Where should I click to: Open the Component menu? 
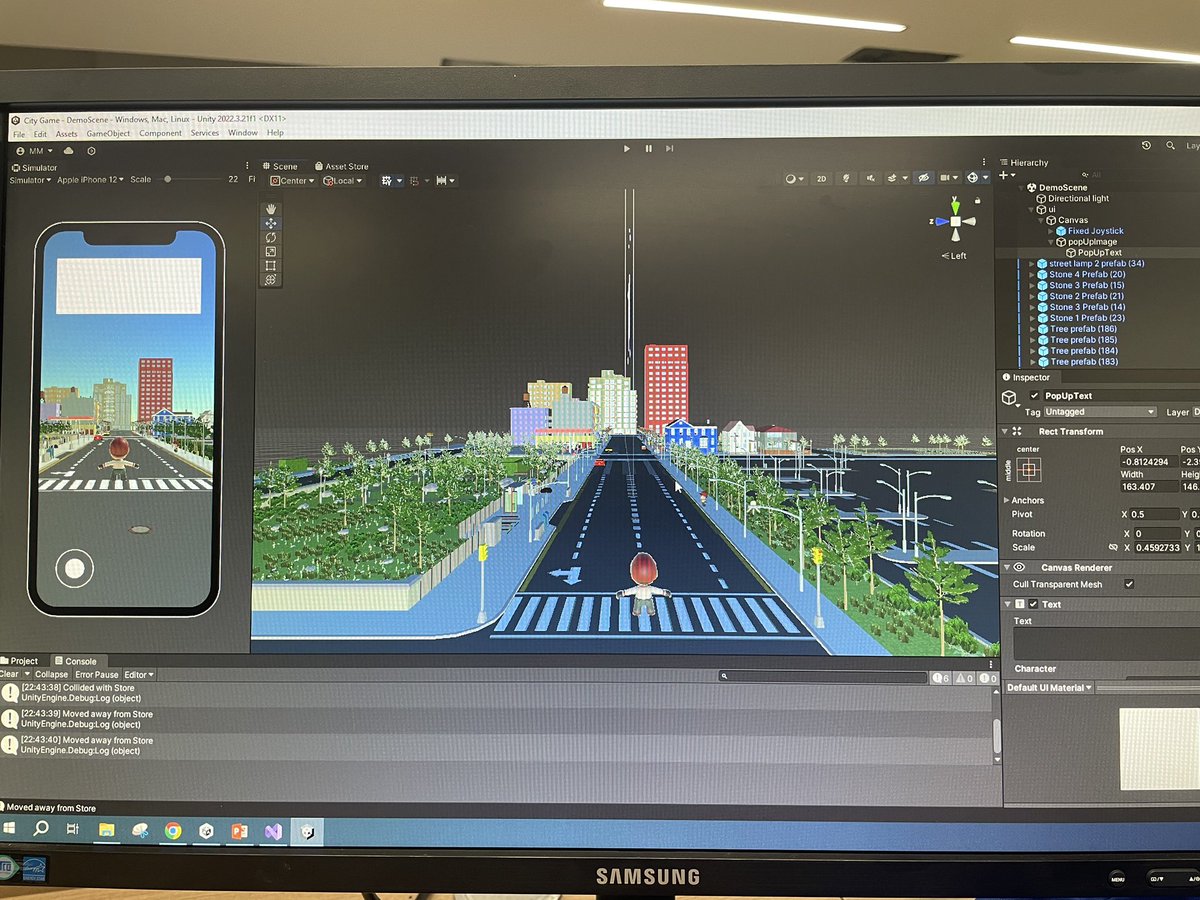pyautogui.click(x=160, y=133)
